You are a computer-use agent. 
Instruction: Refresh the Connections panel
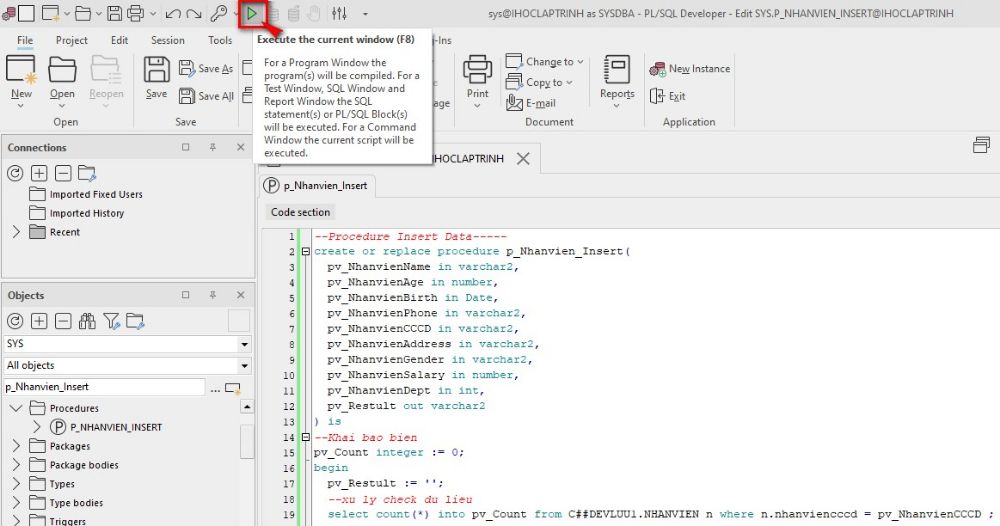pyautogui.click(x=15, y=173)
